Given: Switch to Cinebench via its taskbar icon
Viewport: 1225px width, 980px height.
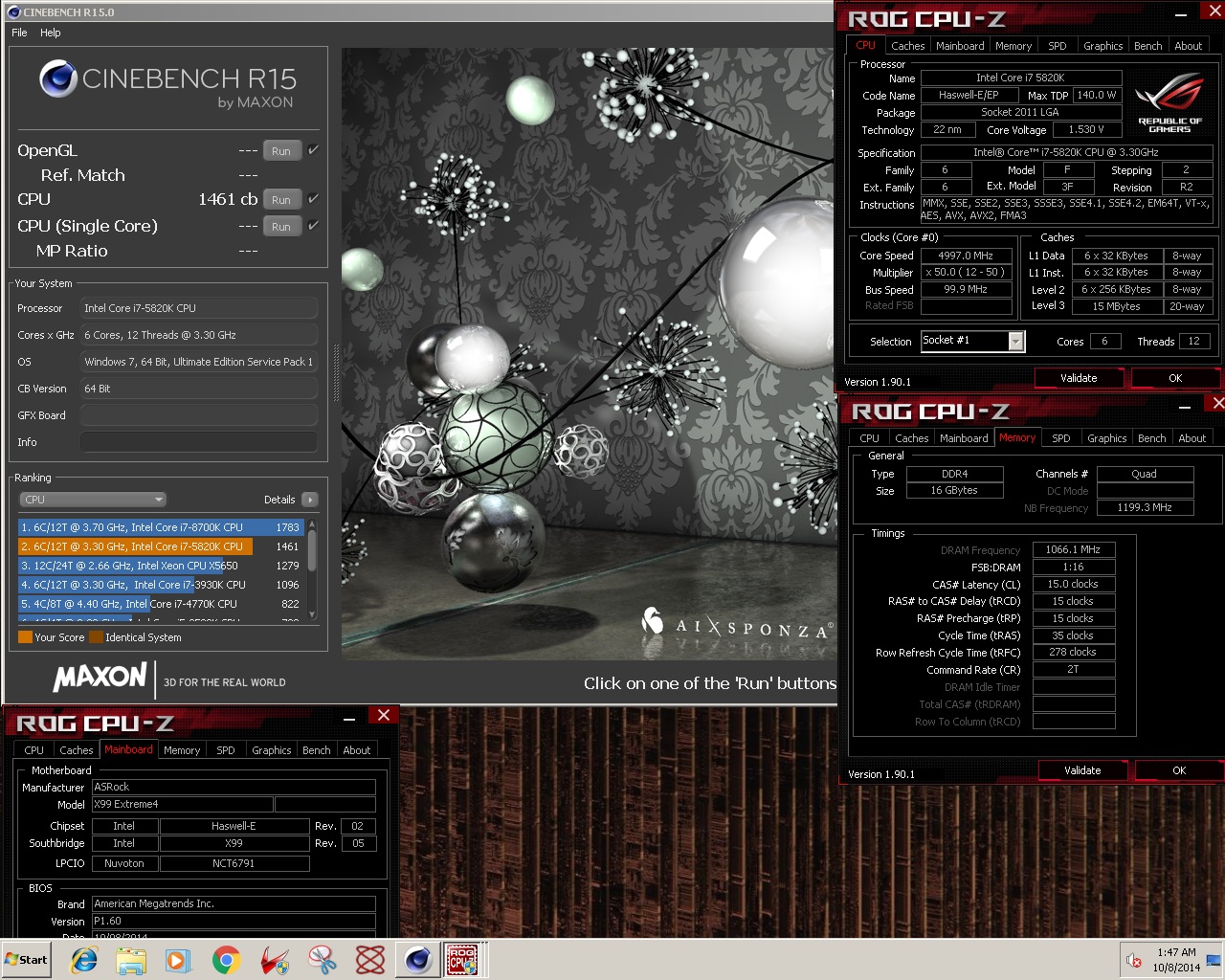Looking at the screenshot, I should (x=417, y=960).
